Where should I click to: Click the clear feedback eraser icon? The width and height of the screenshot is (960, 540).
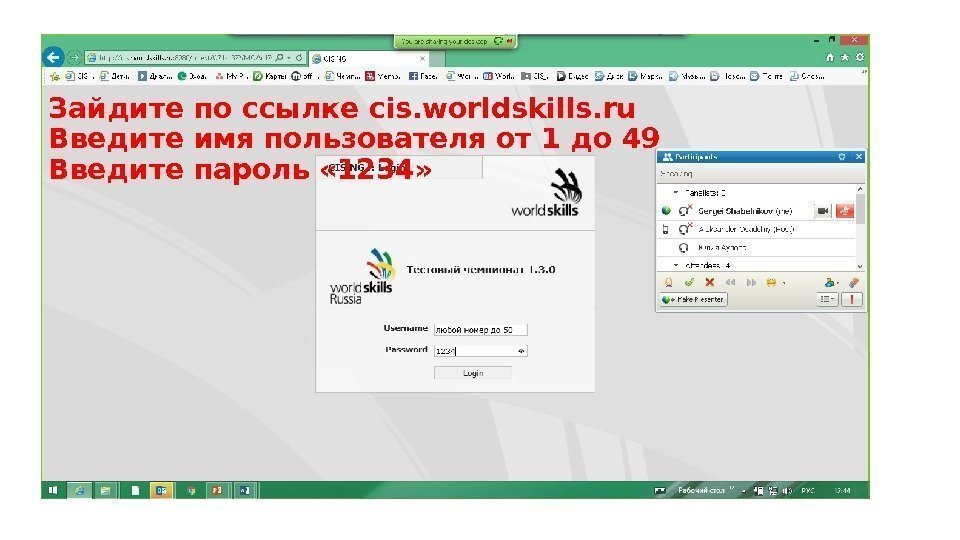tap(853, 282)
